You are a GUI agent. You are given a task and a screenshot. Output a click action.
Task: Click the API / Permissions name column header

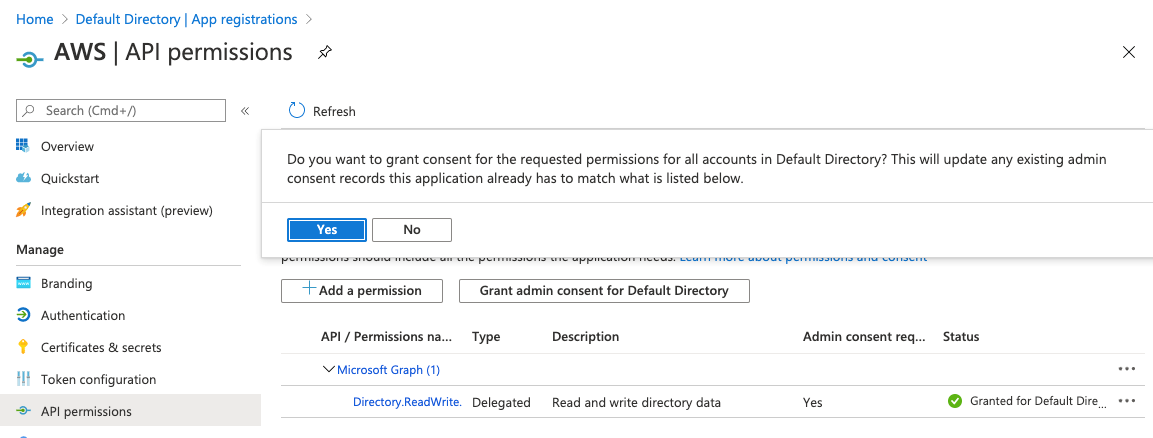[x=387, y=337]
